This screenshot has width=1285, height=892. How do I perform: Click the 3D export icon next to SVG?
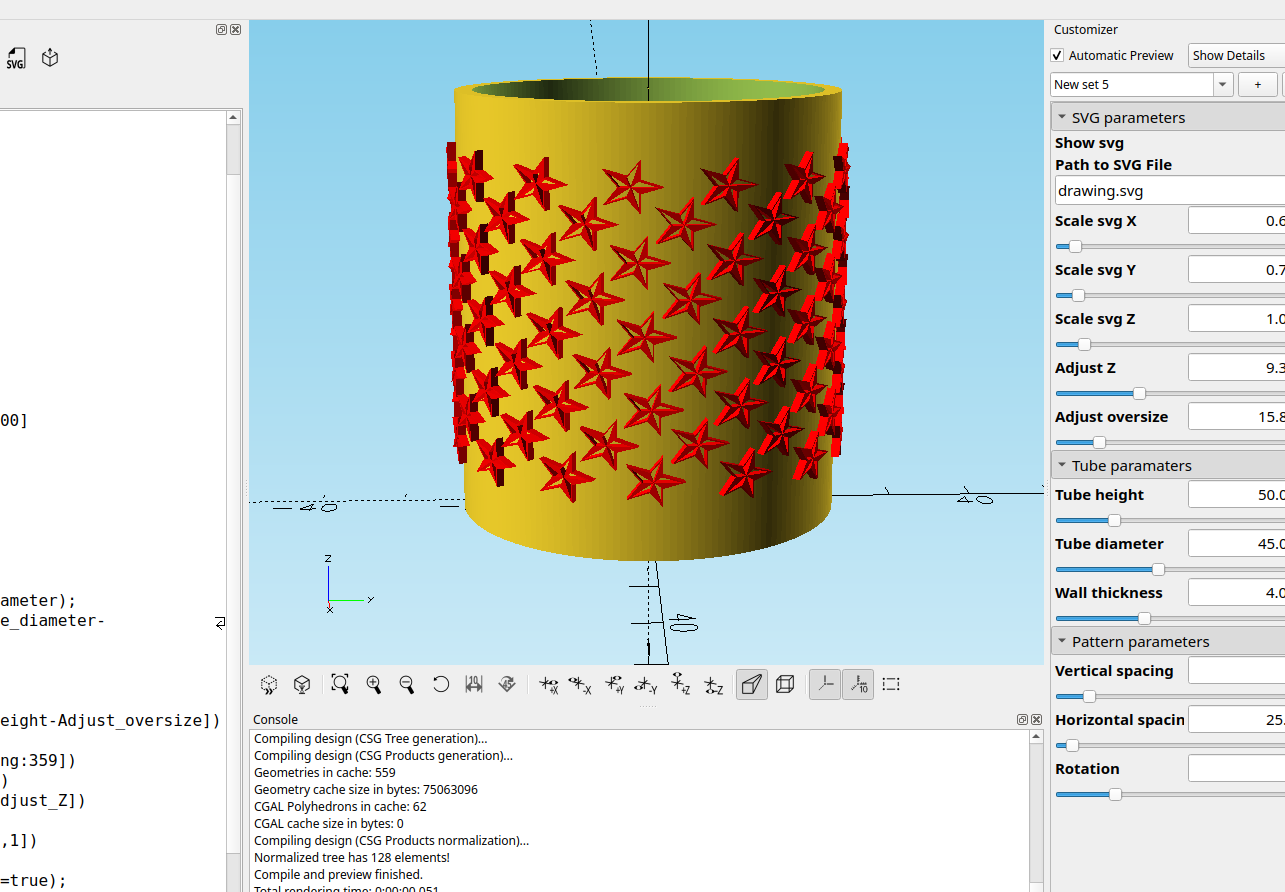[49, 57]
